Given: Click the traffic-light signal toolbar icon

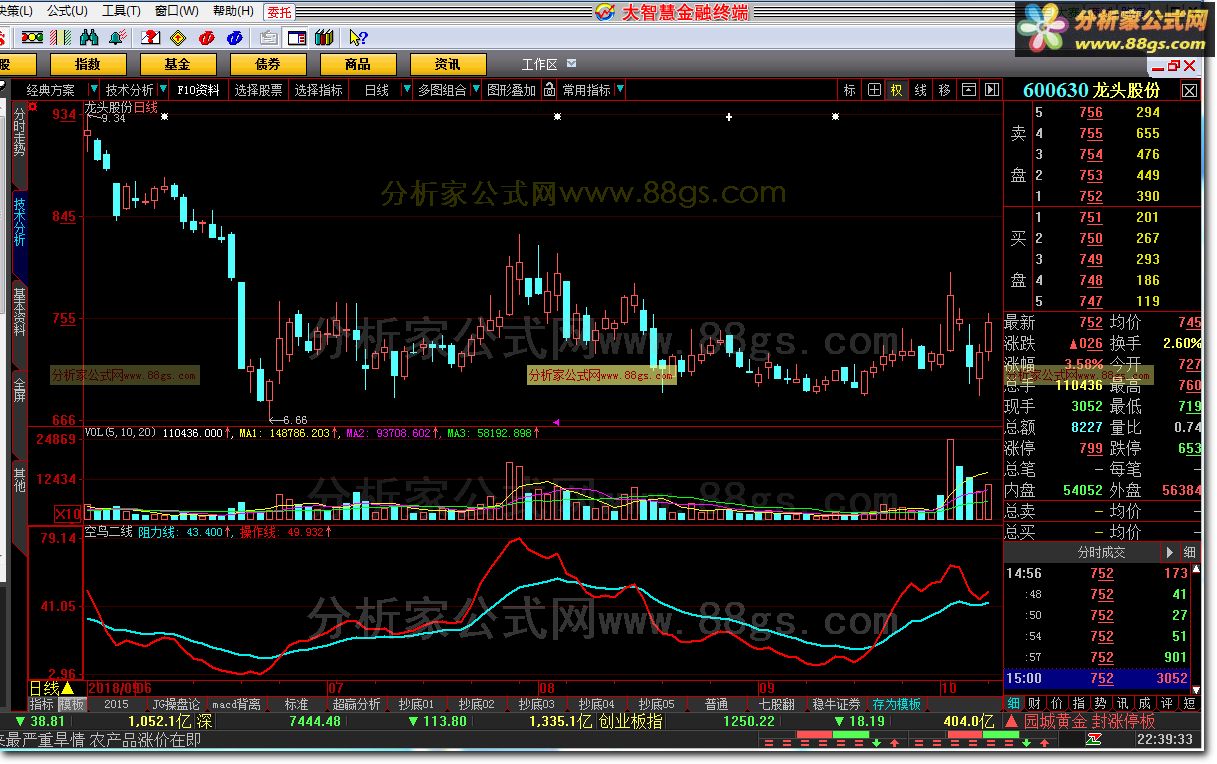Looking at the screenshot, I should click(x=32, y=38).
